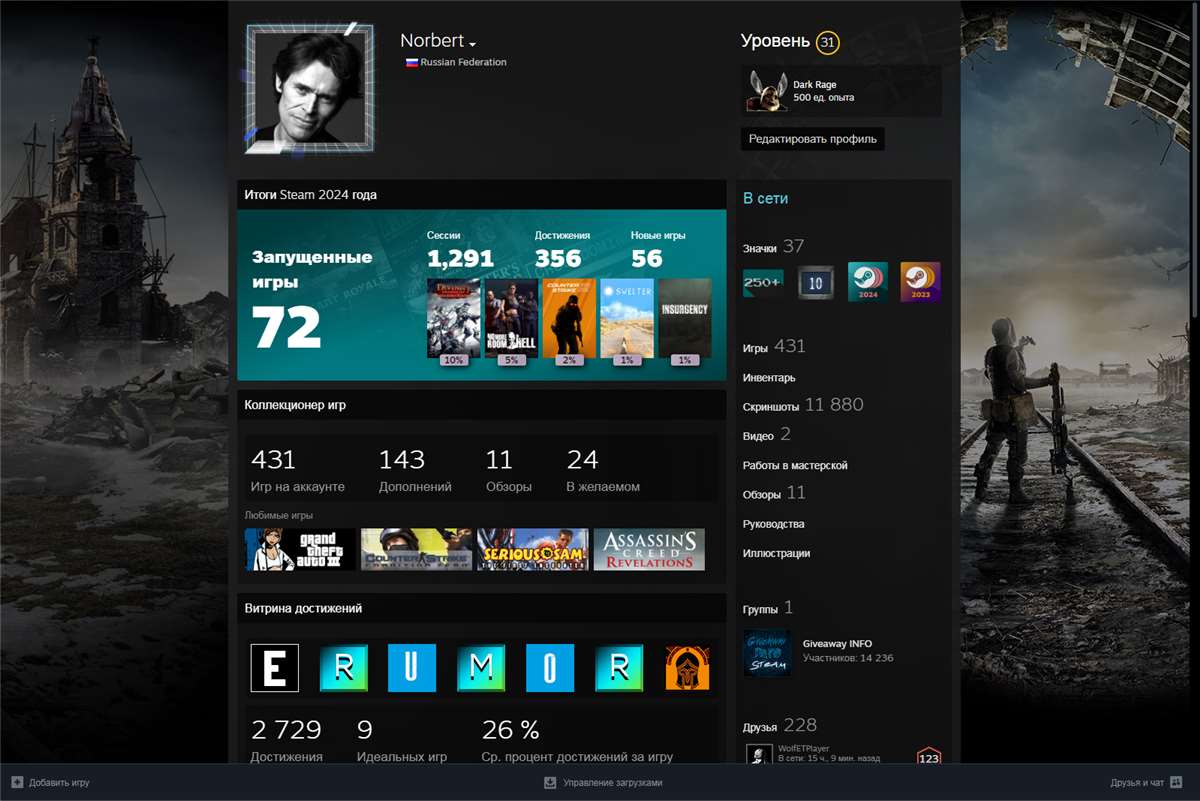The width and height of the screenshot is (1200, 801).
Task: Click the Norbert profile avatar picture
Action: (x=309, y=88)
